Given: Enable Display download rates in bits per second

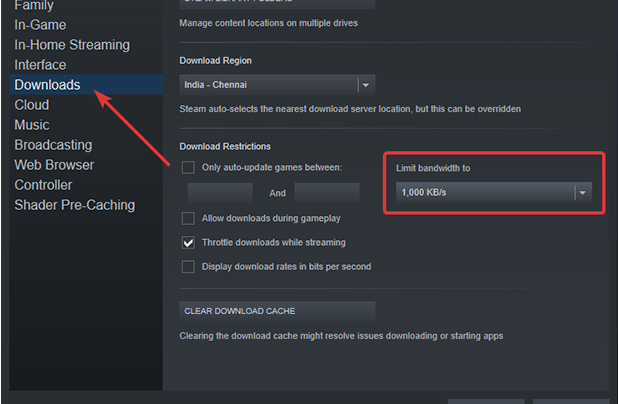Looking at the screenshot, I should coord(188,267).
